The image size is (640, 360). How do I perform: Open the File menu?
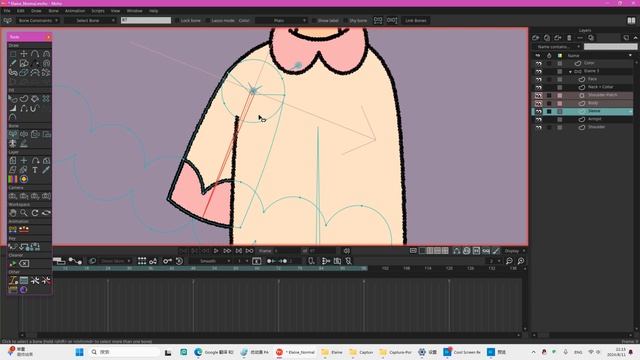[7, 11]
